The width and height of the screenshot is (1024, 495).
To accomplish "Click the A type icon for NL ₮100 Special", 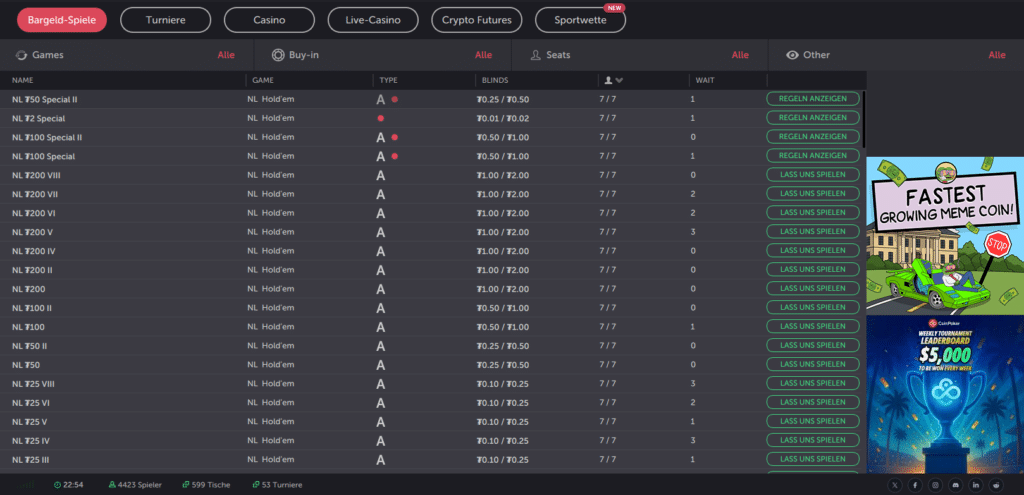I will [x=381, y=157].
